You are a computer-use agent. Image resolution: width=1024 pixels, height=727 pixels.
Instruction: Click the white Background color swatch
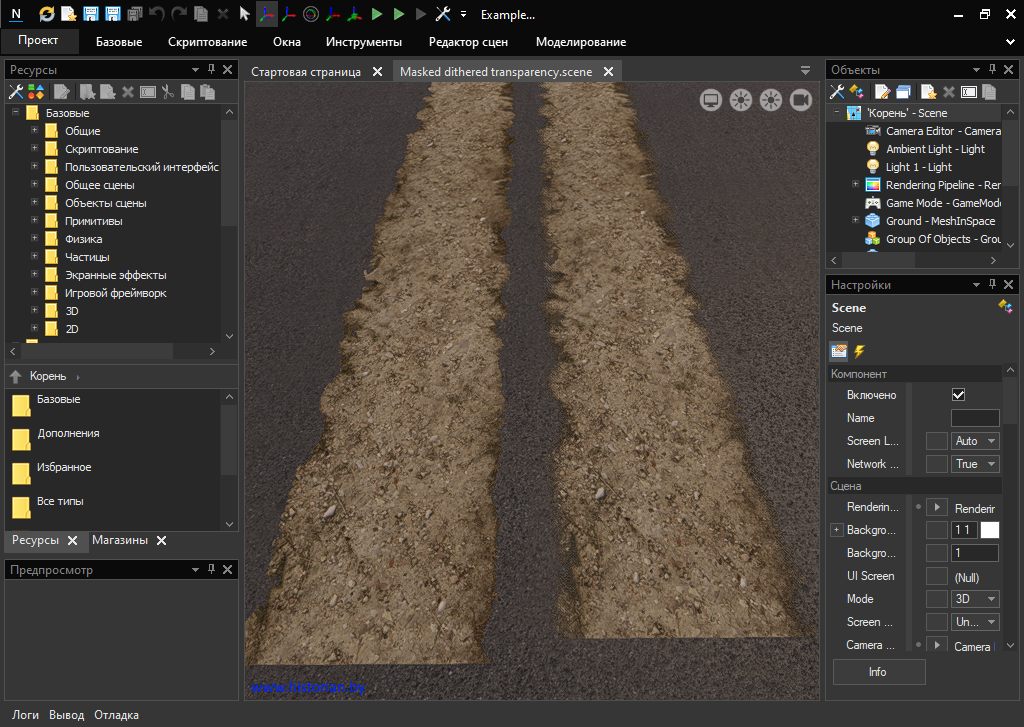click(989, 530)
